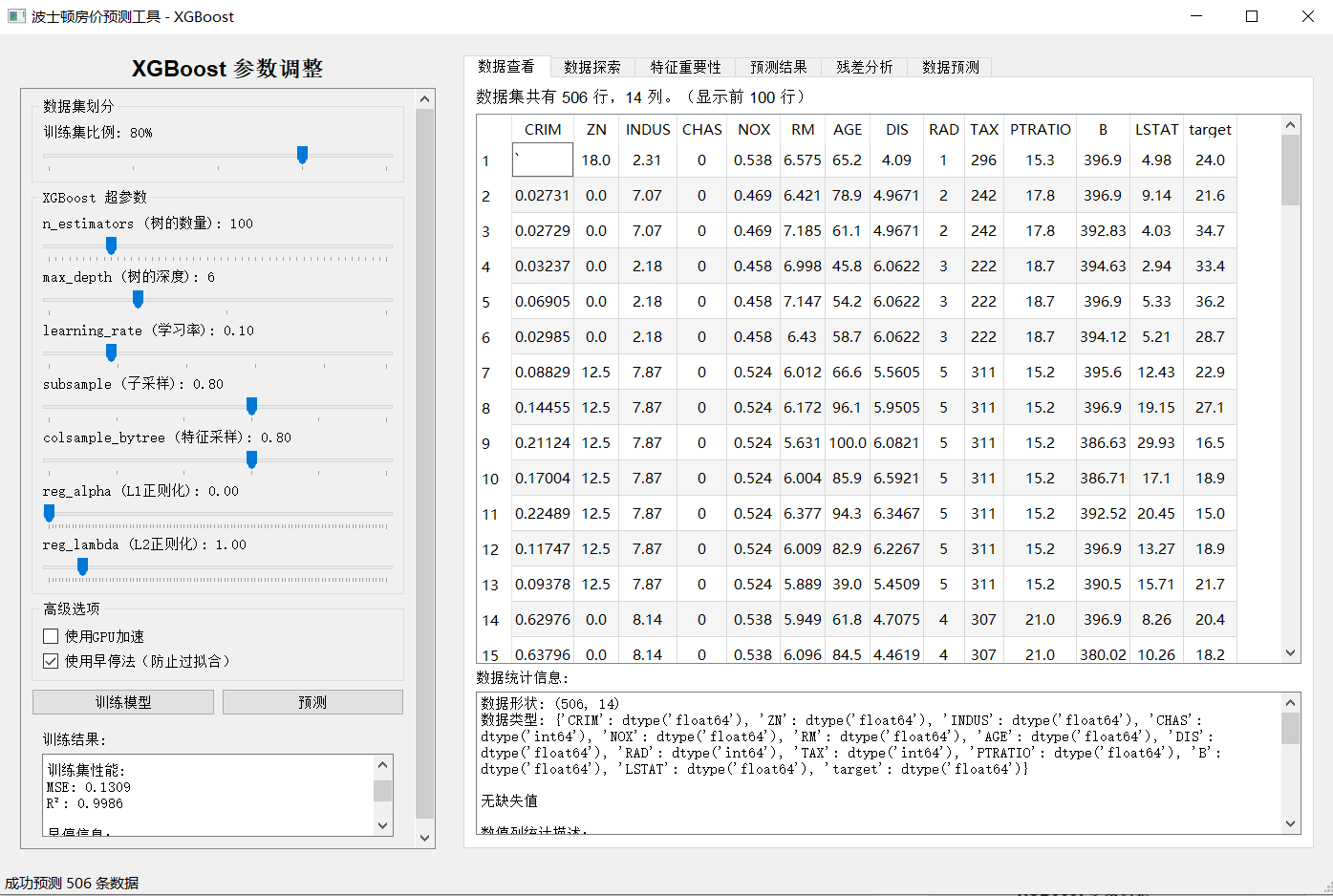Click the n_estimators slider handle
Screen dimensions: 1333x896
(x=111, y=245)
